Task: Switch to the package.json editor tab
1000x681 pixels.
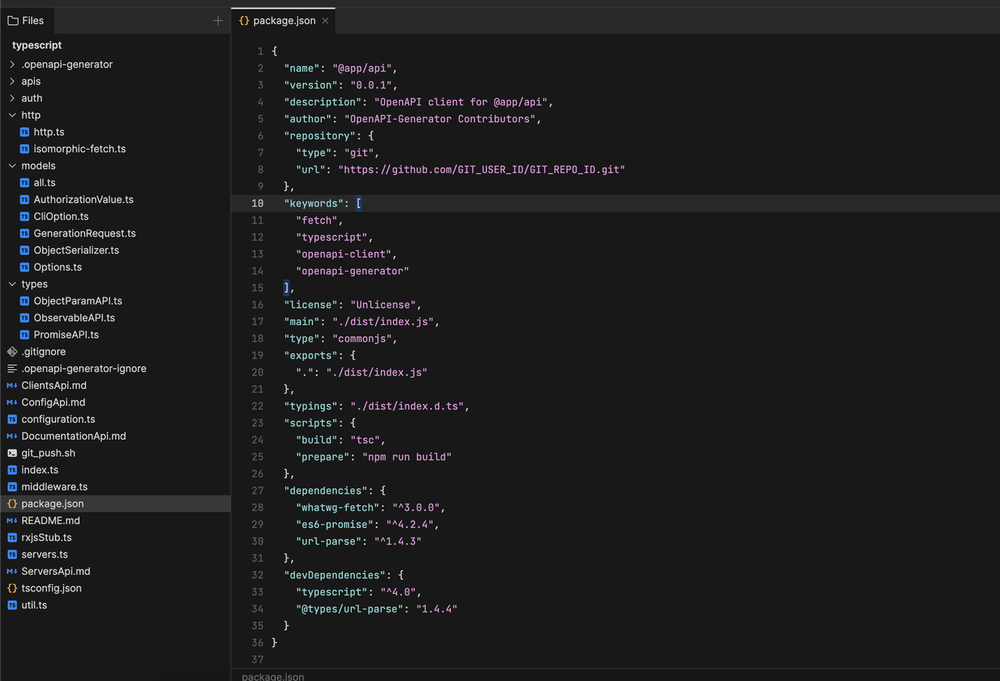Action: point(283,19)
